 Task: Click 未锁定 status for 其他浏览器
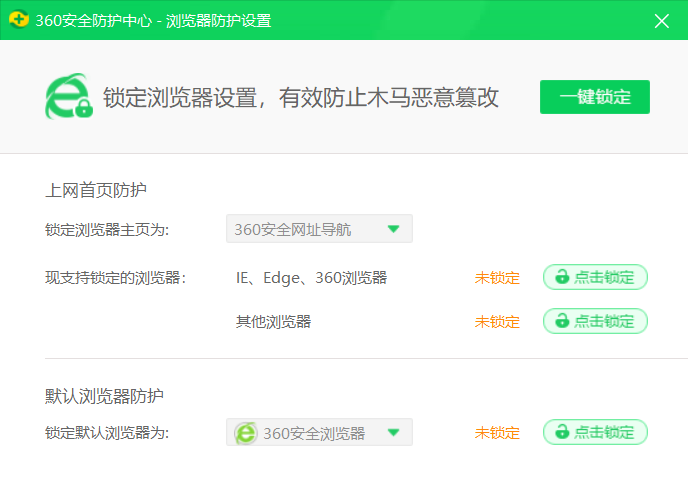497,322
